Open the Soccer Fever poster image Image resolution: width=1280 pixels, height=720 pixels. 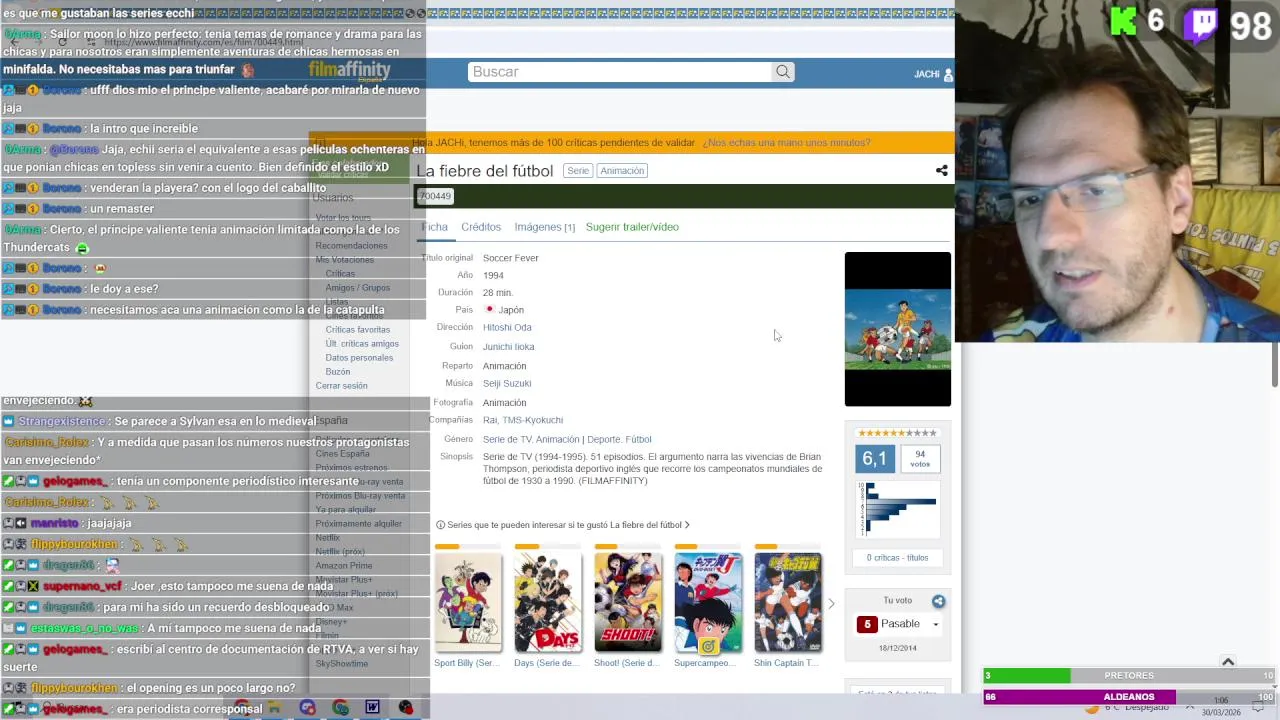pos(898,329)
